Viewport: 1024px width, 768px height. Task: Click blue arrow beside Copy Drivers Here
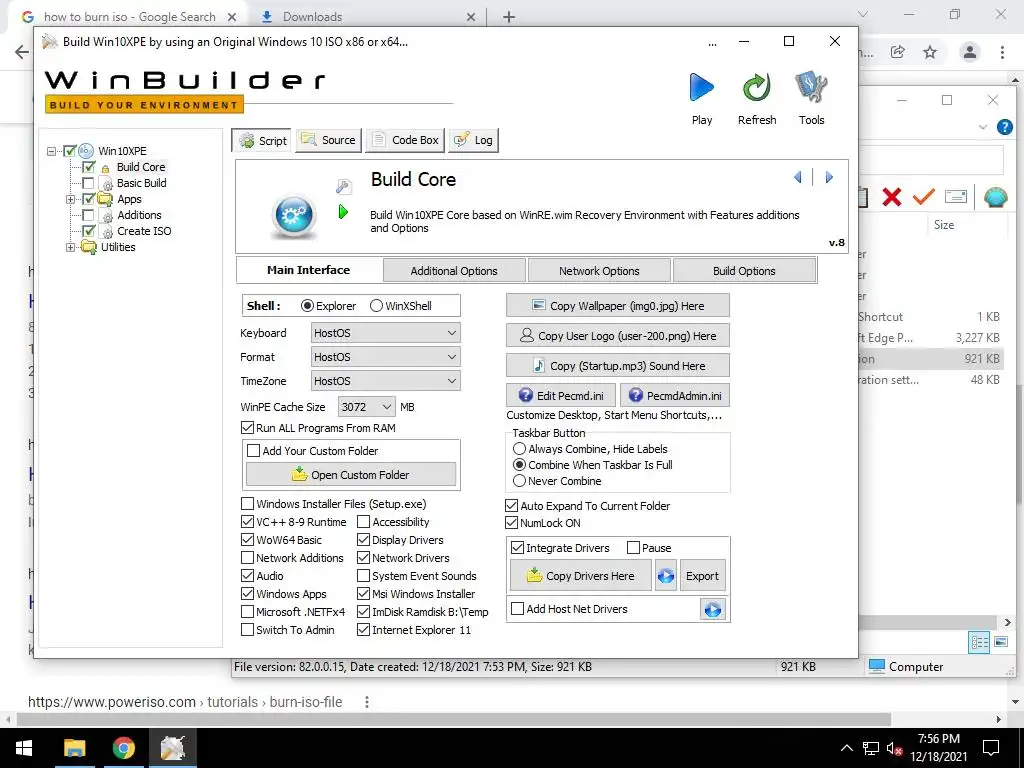click(665, 575)
